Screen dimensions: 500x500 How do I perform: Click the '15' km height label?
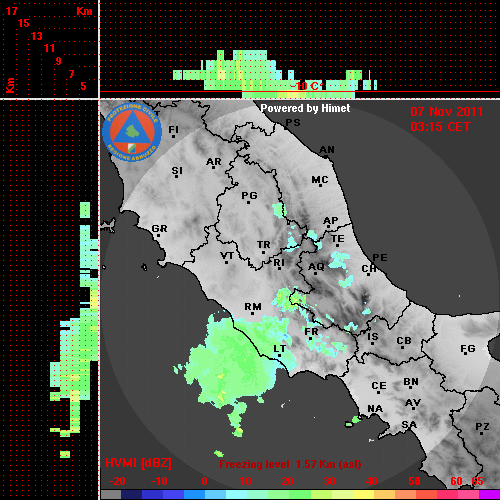[x=24, y=23]
